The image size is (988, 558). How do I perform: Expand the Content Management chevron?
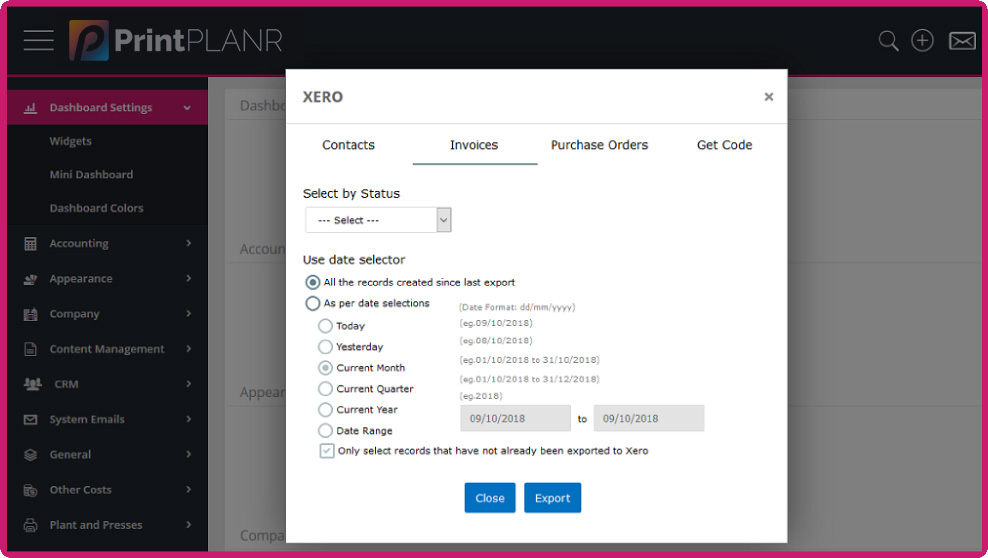[x=188, y=349]
